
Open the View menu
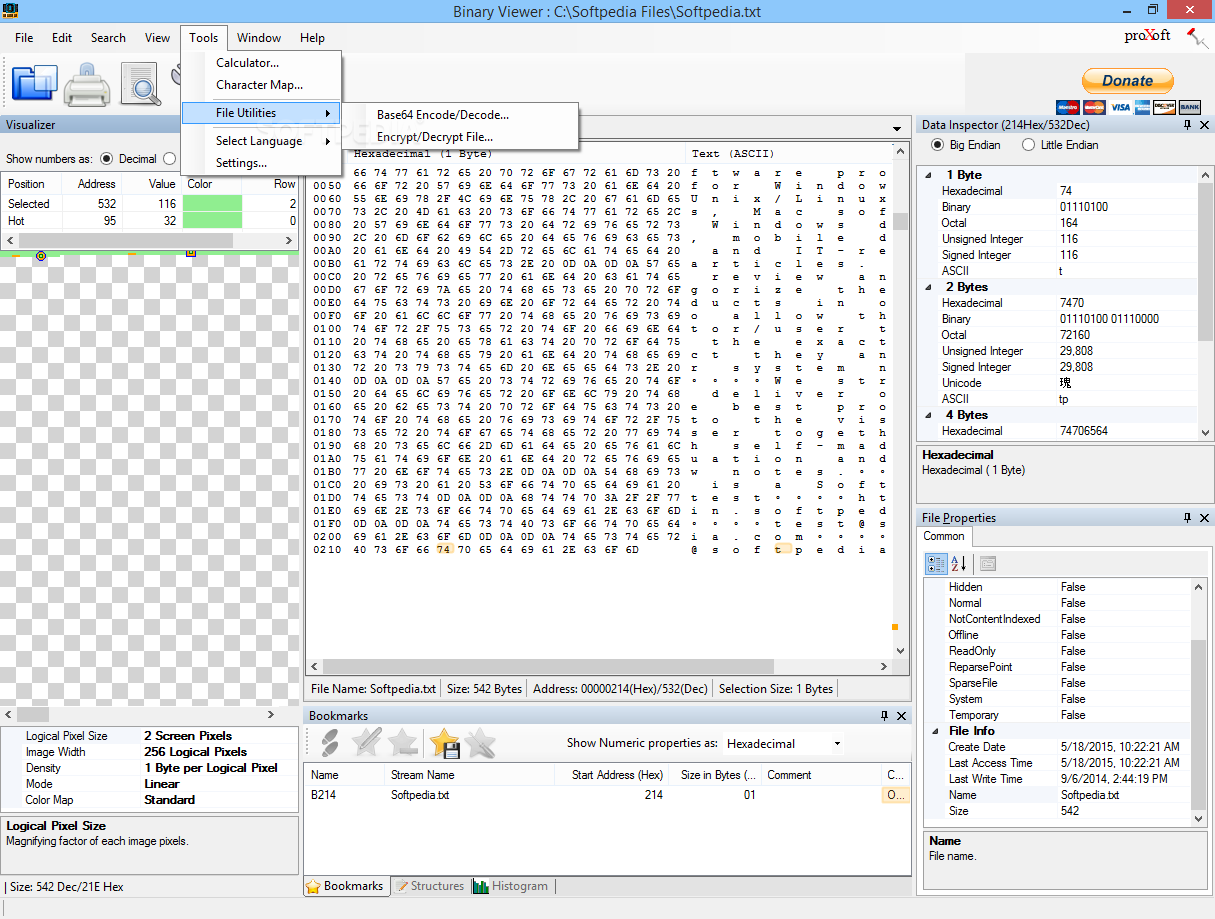(157, 38)
